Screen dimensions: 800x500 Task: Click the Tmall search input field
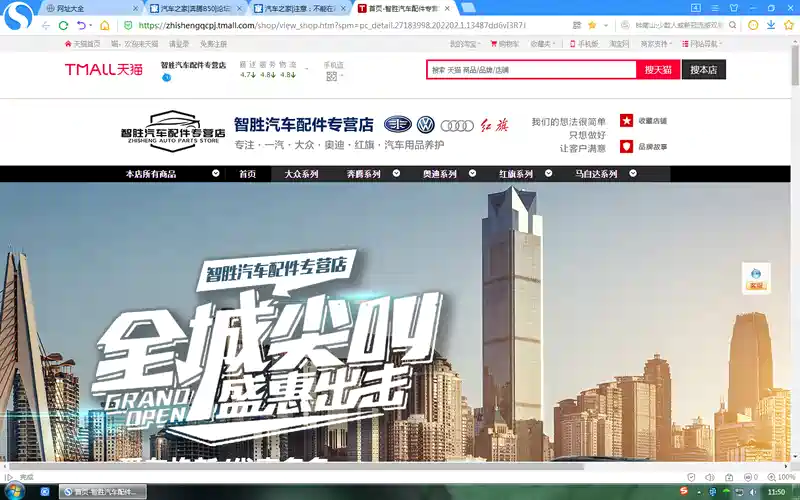coord(530,70)
